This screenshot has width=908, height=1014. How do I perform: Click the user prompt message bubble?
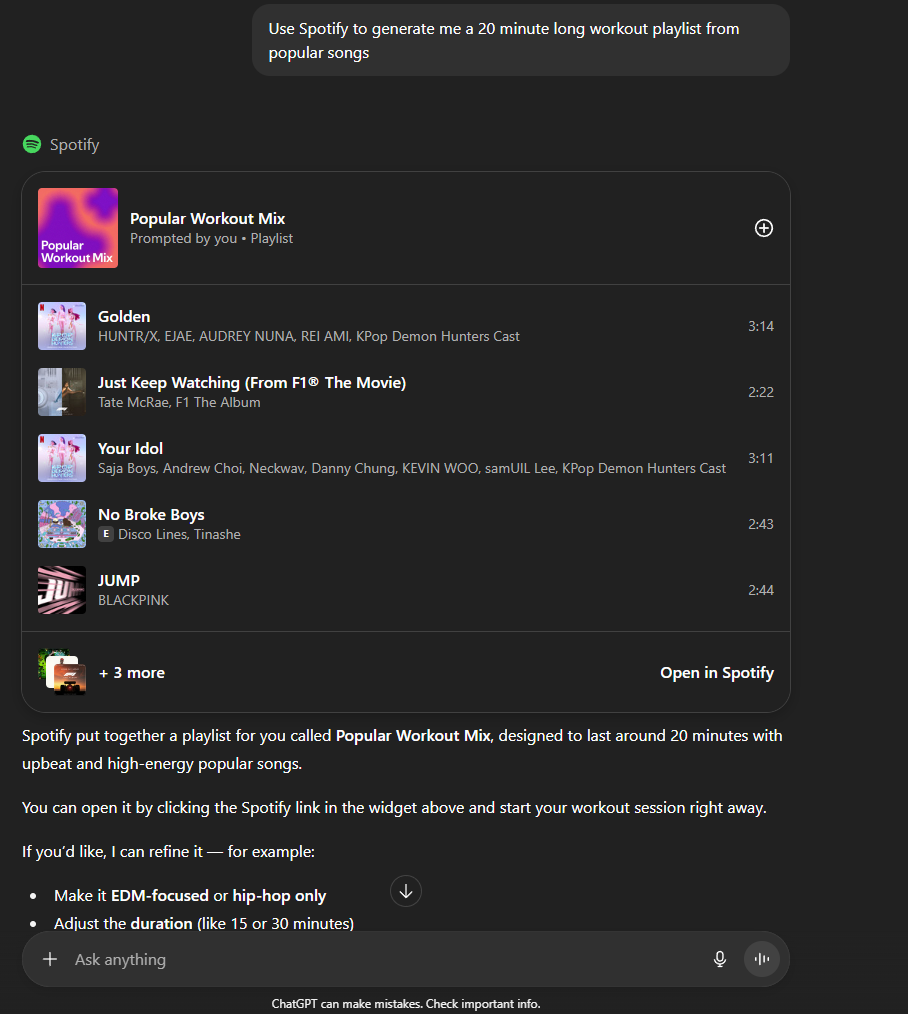tap(521, 40)
